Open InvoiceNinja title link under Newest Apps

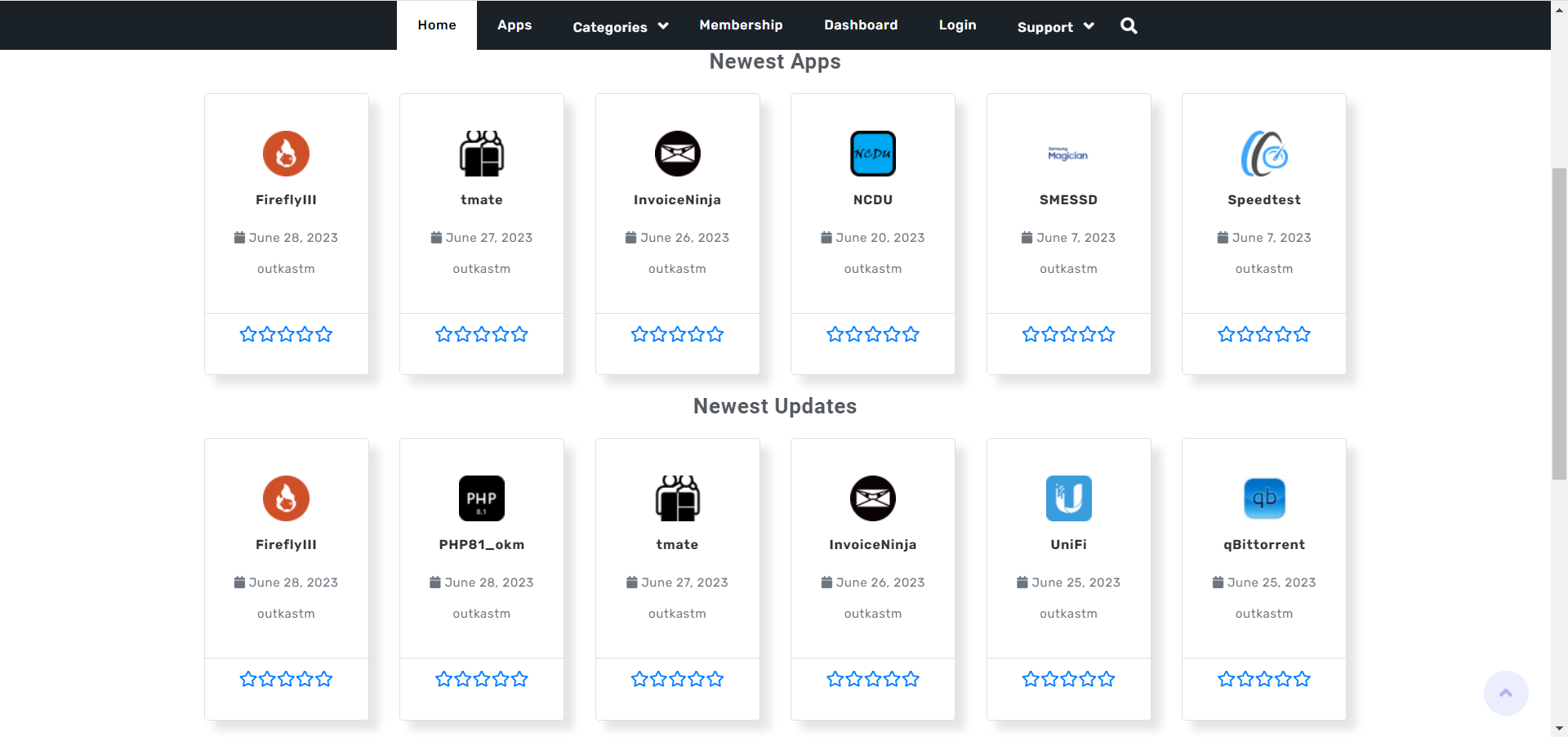click(x=677, y=199)
